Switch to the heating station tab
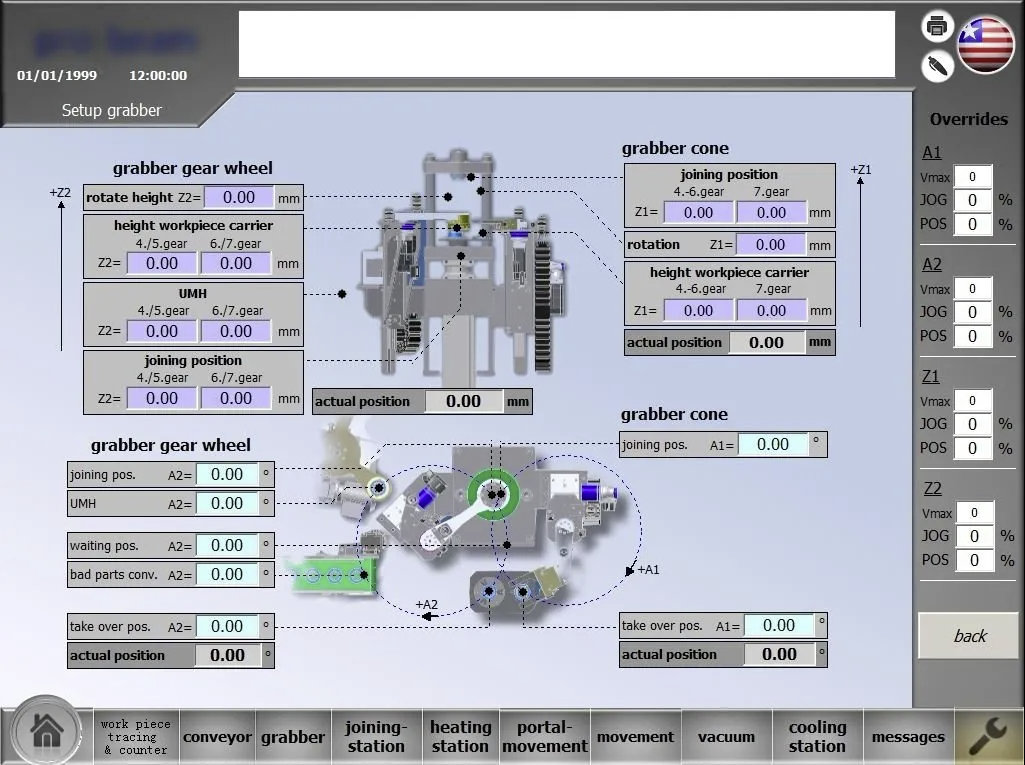 [x=460, y=737]
